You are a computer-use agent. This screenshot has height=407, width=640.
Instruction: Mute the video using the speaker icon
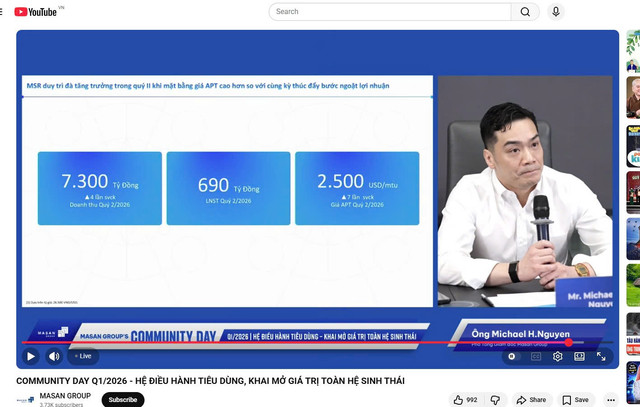(x=54, y=356)
